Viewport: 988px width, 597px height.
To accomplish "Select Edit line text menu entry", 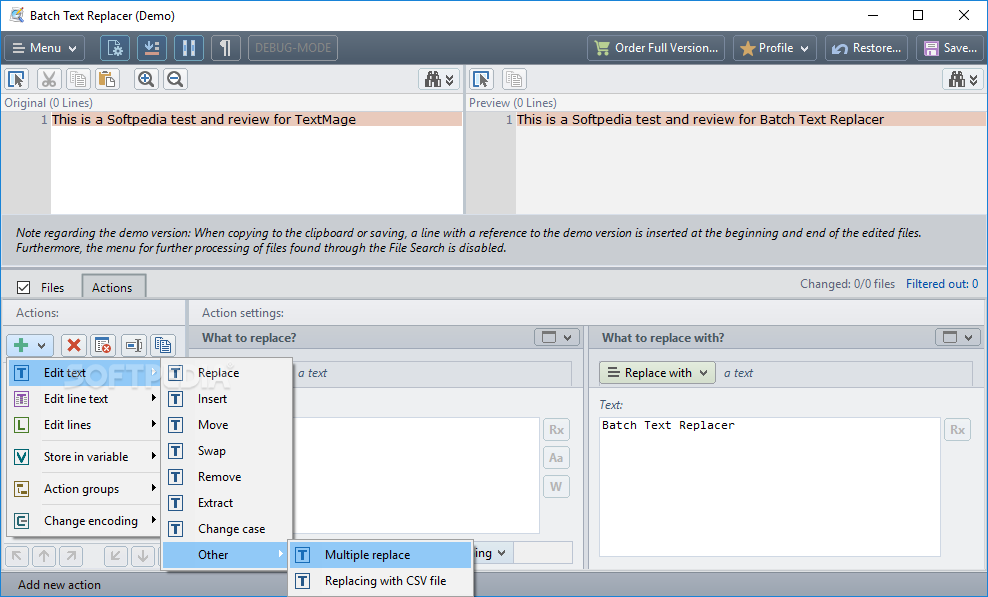I will [x=84, y=398].
